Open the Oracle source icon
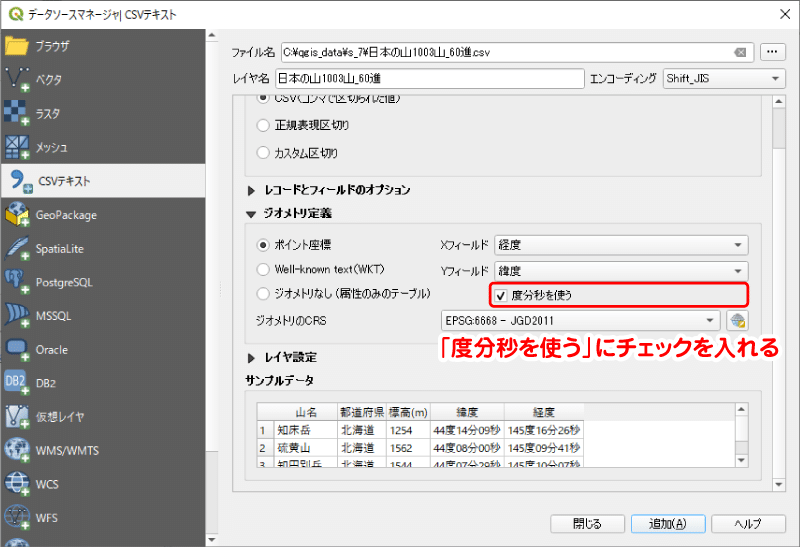The width and height of the screenshot is (800, 547). click(x=16, y=350)
